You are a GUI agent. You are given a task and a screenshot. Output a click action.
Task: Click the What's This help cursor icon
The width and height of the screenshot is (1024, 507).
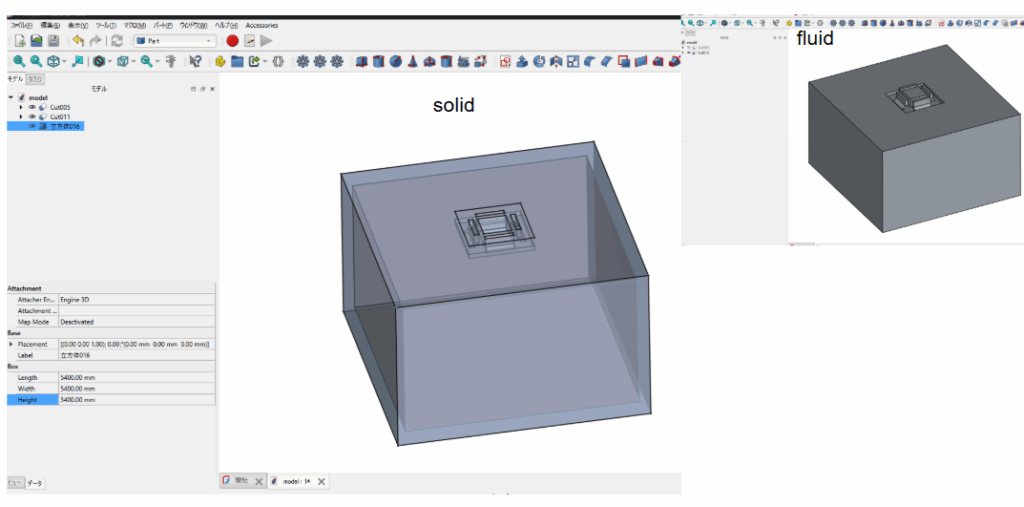(195, 62)
